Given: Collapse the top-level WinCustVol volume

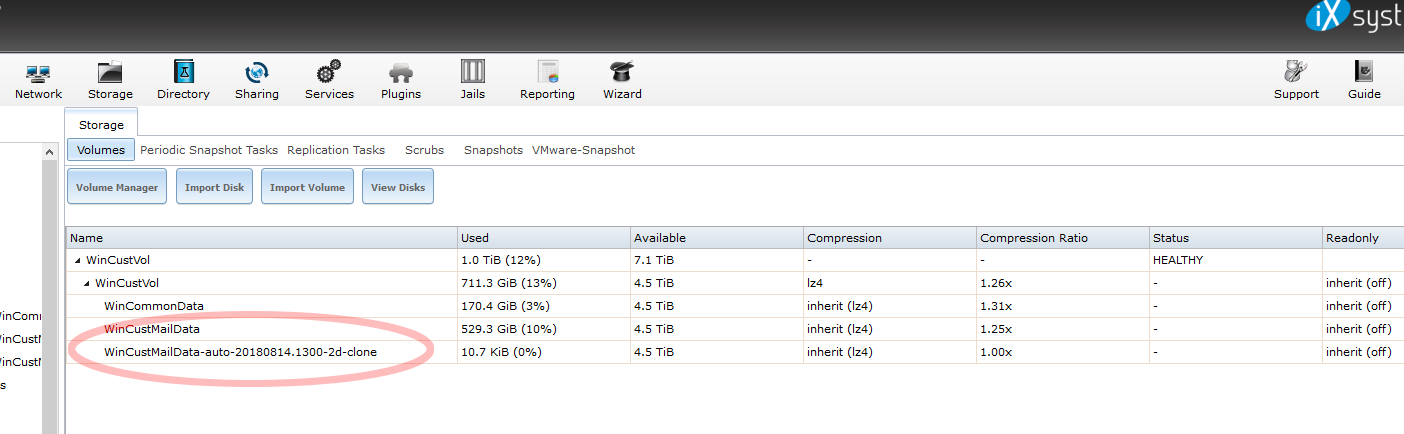Looking at the screenshot, I should (78, 260).
